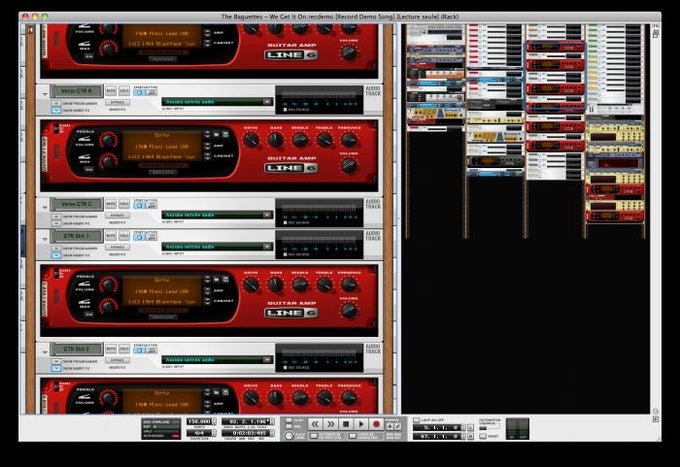
Task: Start playback with the Play button
Action: 361,424
